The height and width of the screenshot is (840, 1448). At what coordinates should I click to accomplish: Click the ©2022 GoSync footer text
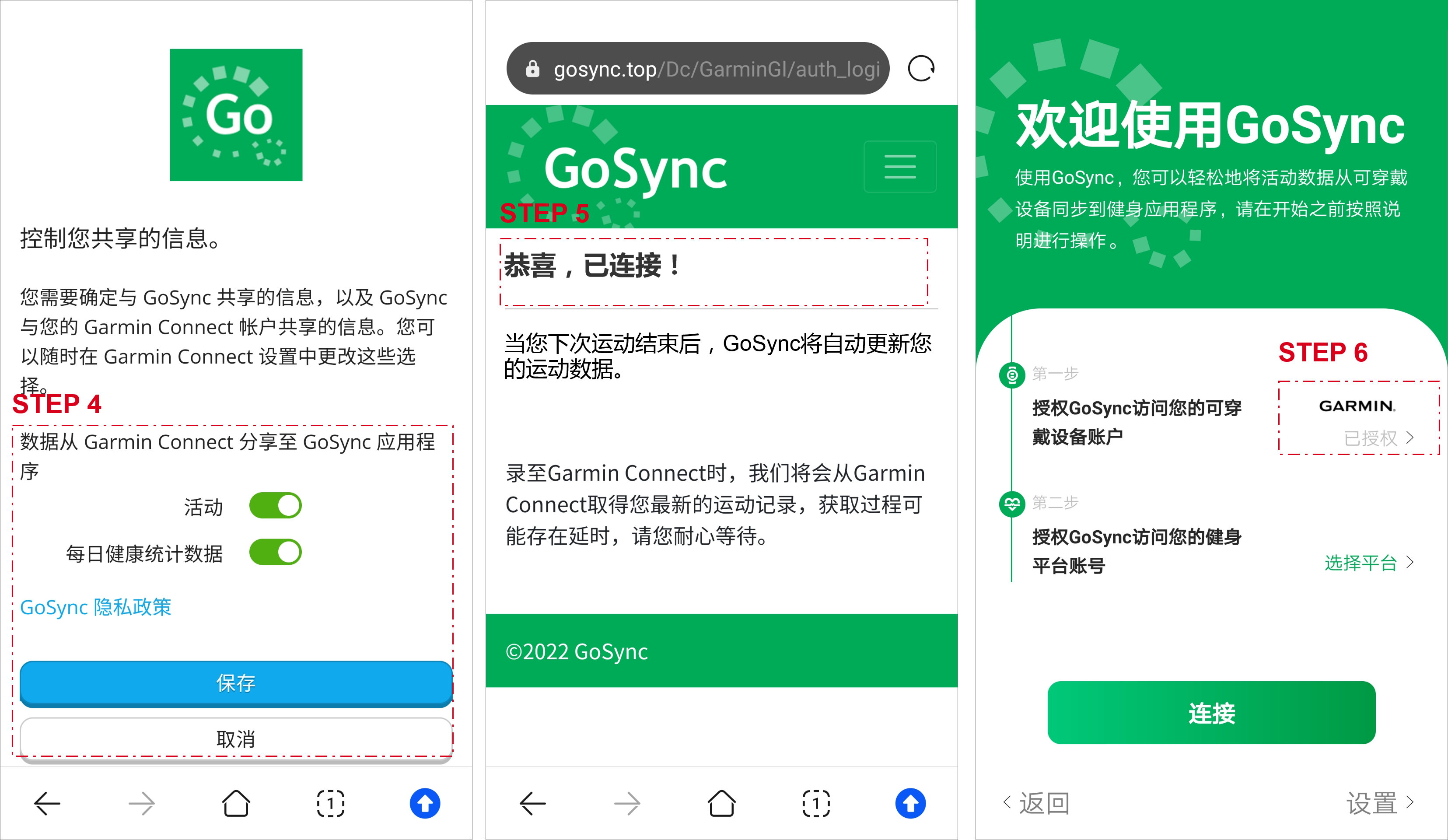(576, 651)
